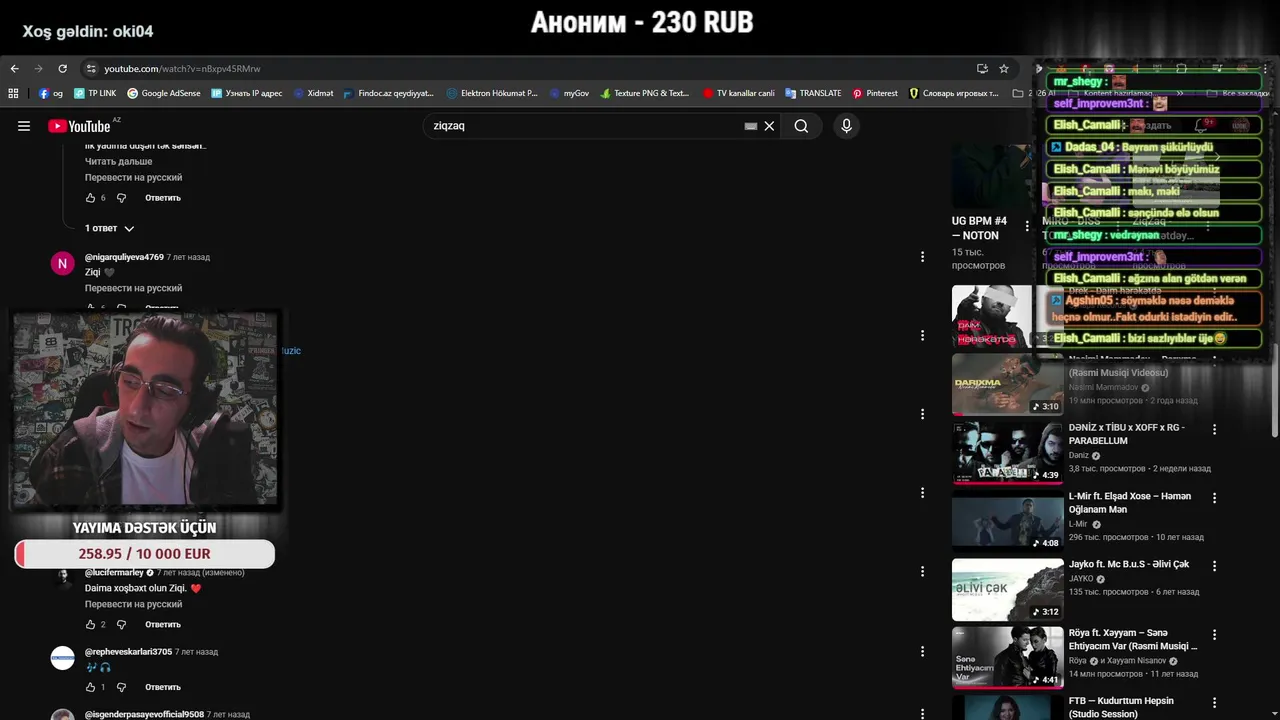Go to the YouTube home logo
Screen dimensions: 1280x720
tap(79, 126)
